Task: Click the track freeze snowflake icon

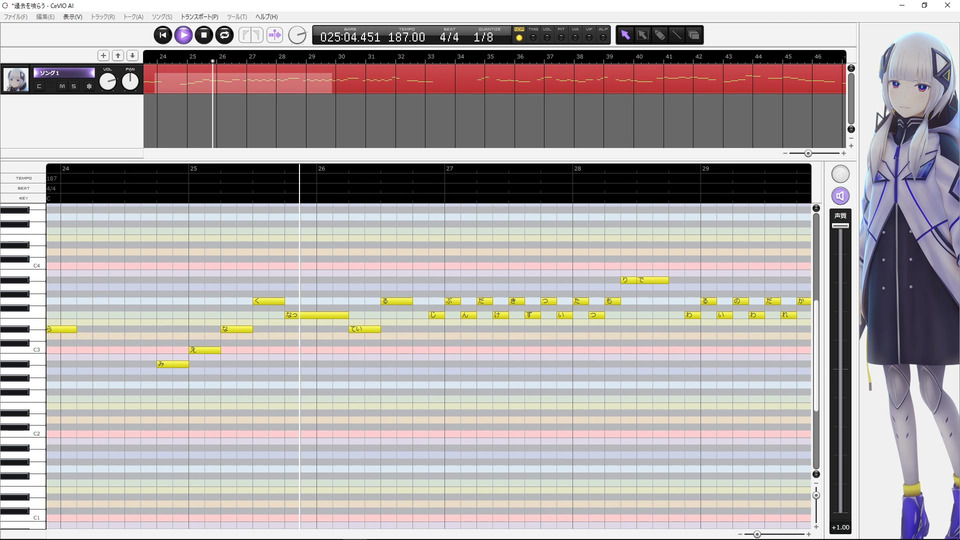Action: coord(88,86)
